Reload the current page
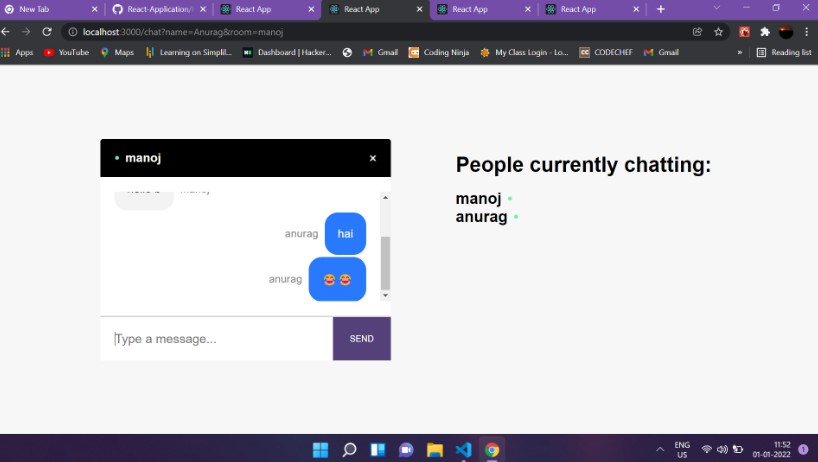818x462 pixels. point(47,32)
